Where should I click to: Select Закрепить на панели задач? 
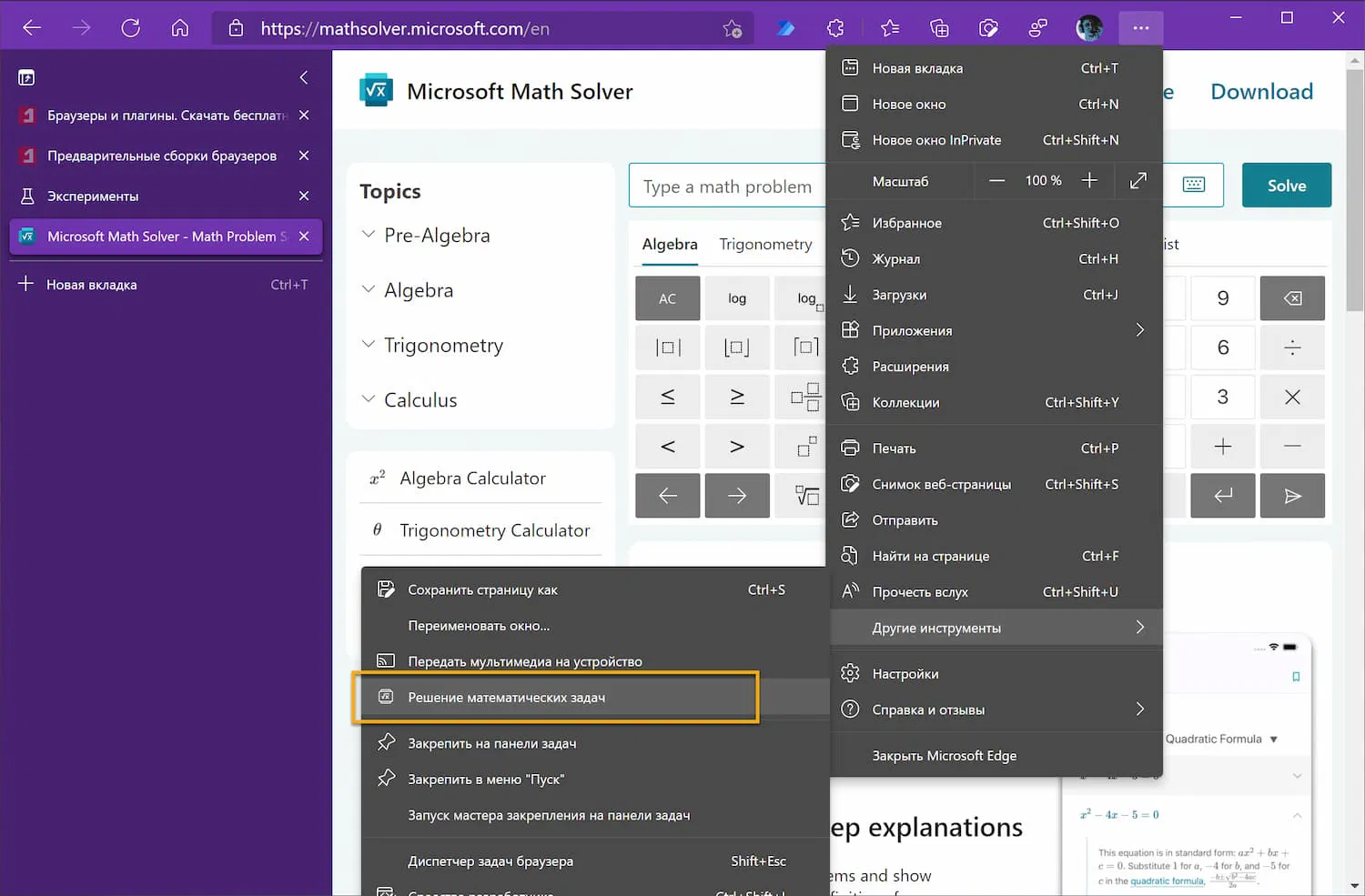pyautogui.click(x=595, y=743)
